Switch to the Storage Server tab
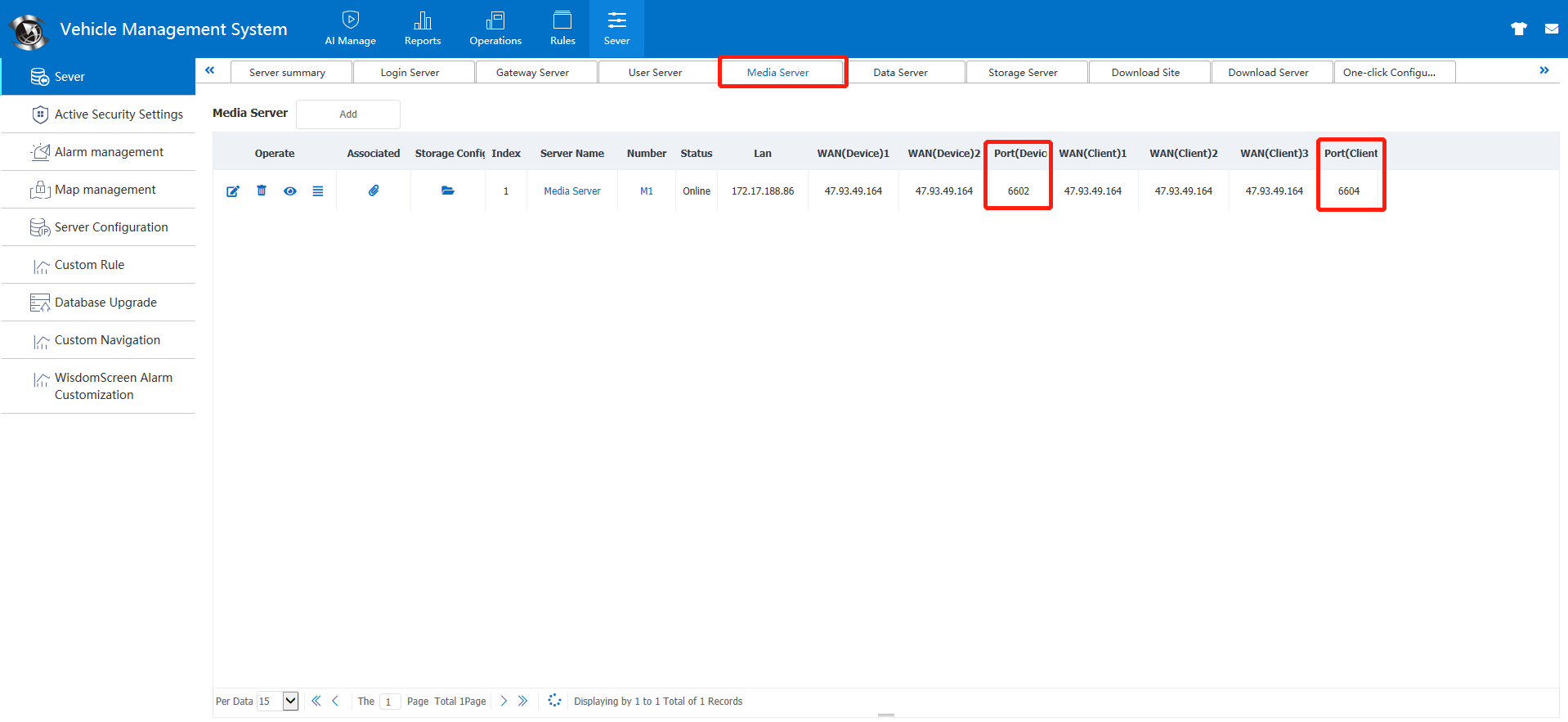 (x=1023, y=73)
